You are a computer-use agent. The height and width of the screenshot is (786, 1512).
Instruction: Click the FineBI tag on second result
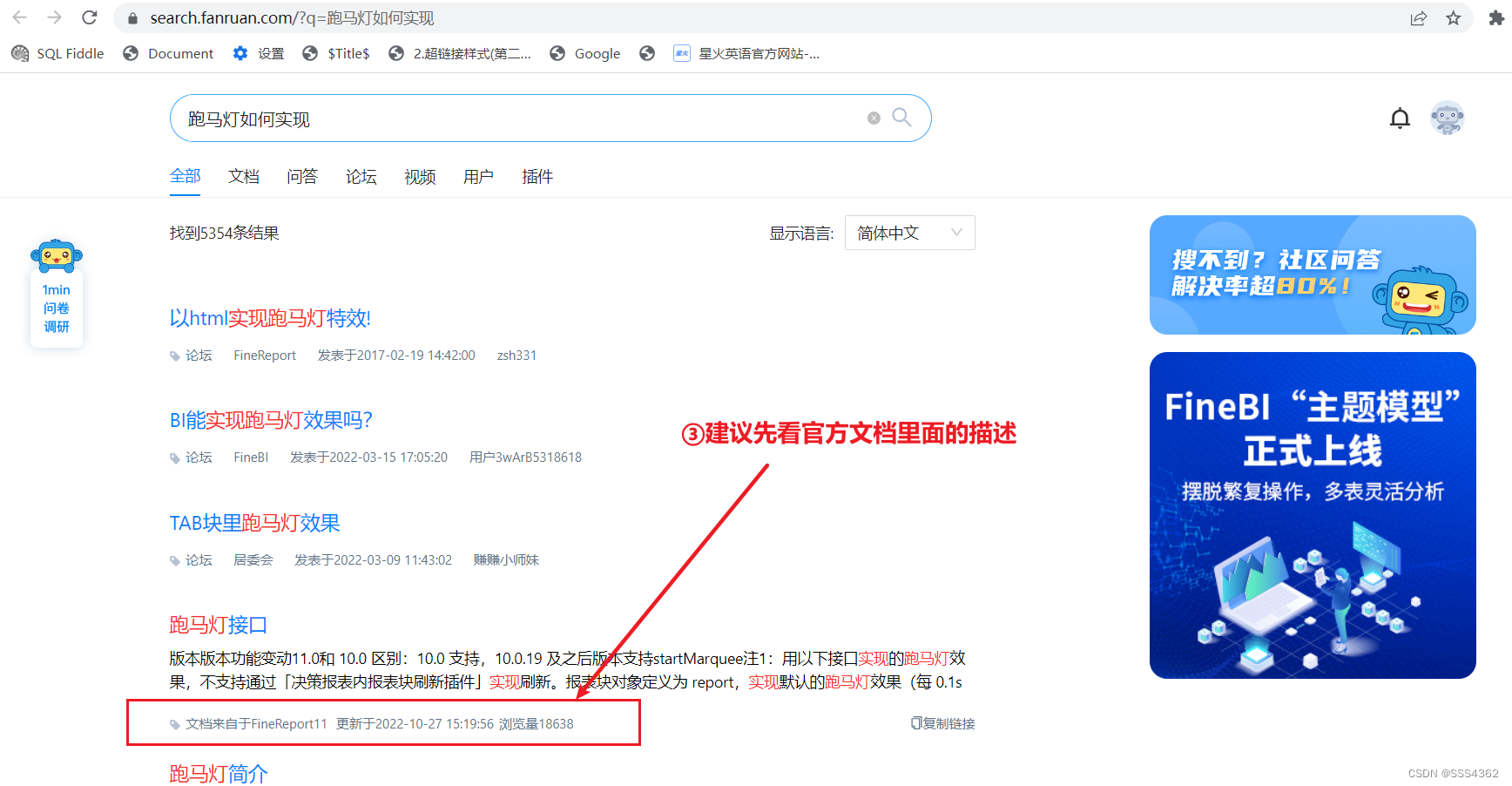[251, 457]
